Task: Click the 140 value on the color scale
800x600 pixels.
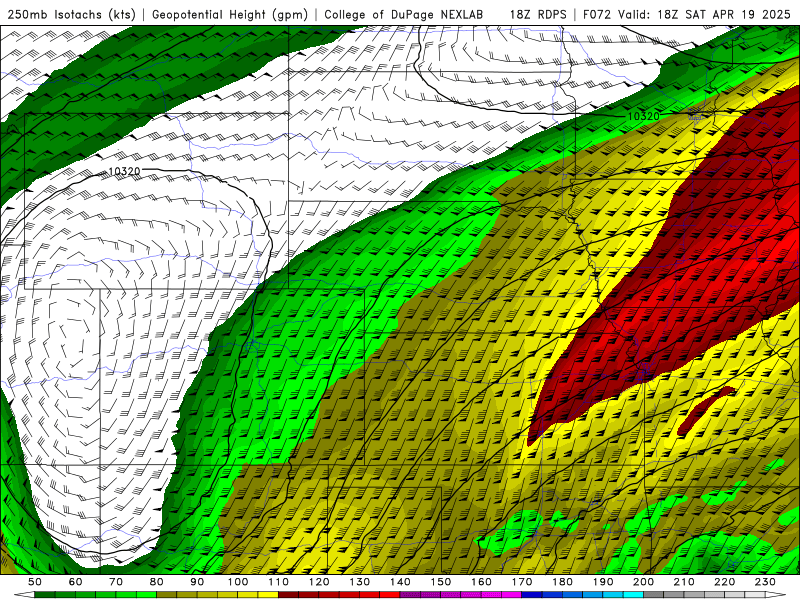Action: (400, 582)
